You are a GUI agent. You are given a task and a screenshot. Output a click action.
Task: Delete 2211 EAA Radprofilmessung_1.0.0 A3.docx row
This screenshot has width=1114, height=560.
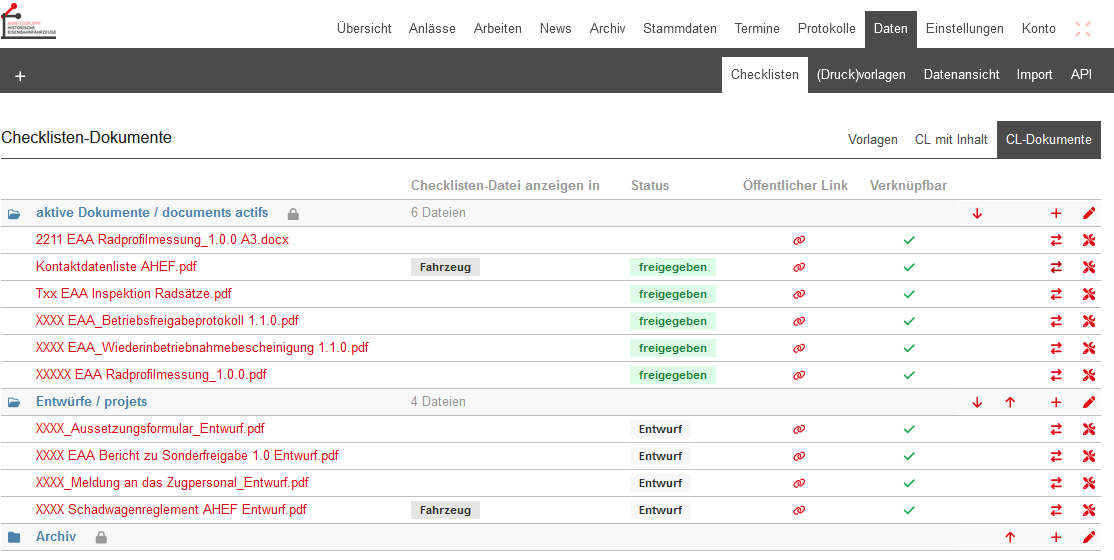pyautogui.click(x=1089, y=240)
